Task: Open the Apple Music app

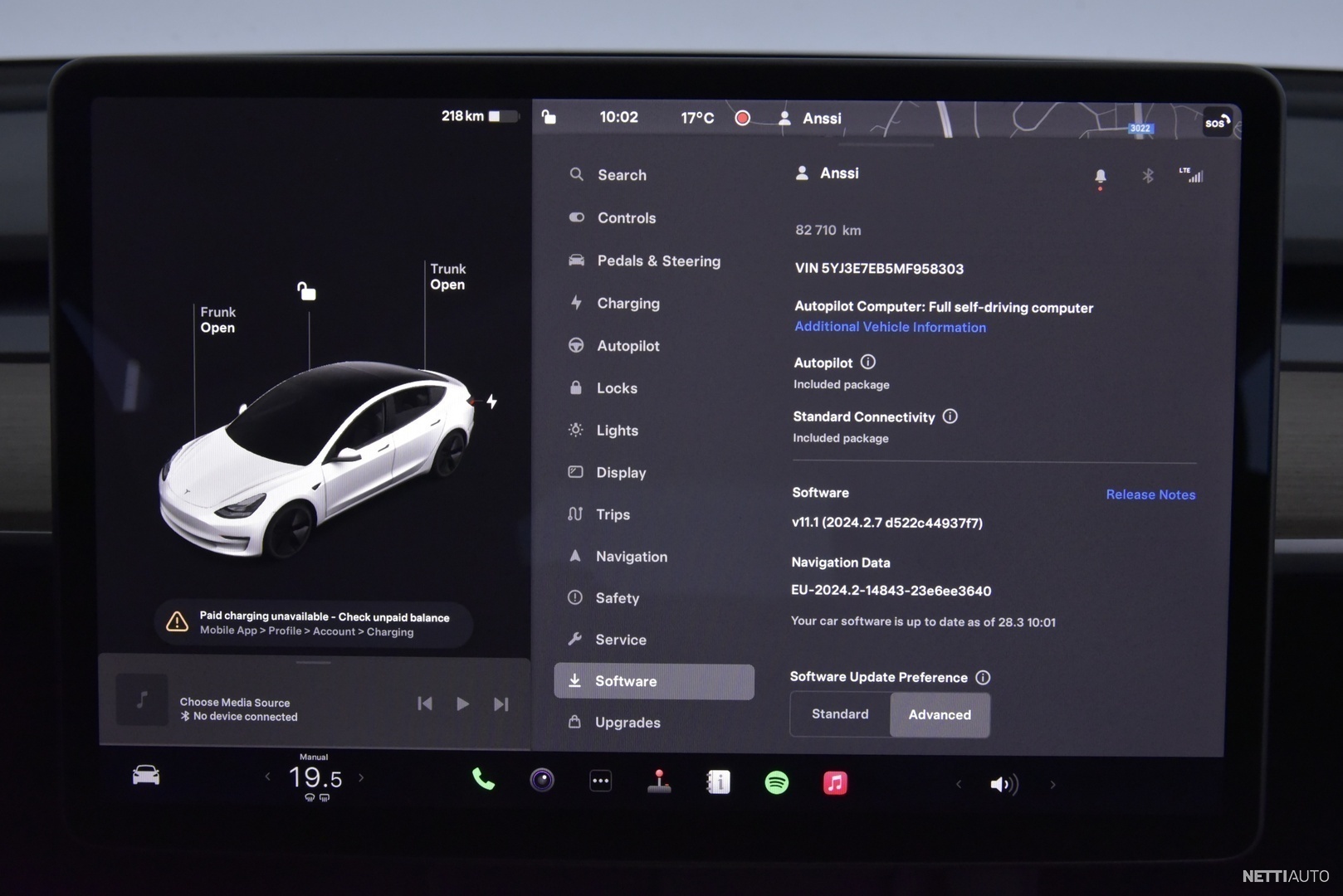Action: [835, 782]
